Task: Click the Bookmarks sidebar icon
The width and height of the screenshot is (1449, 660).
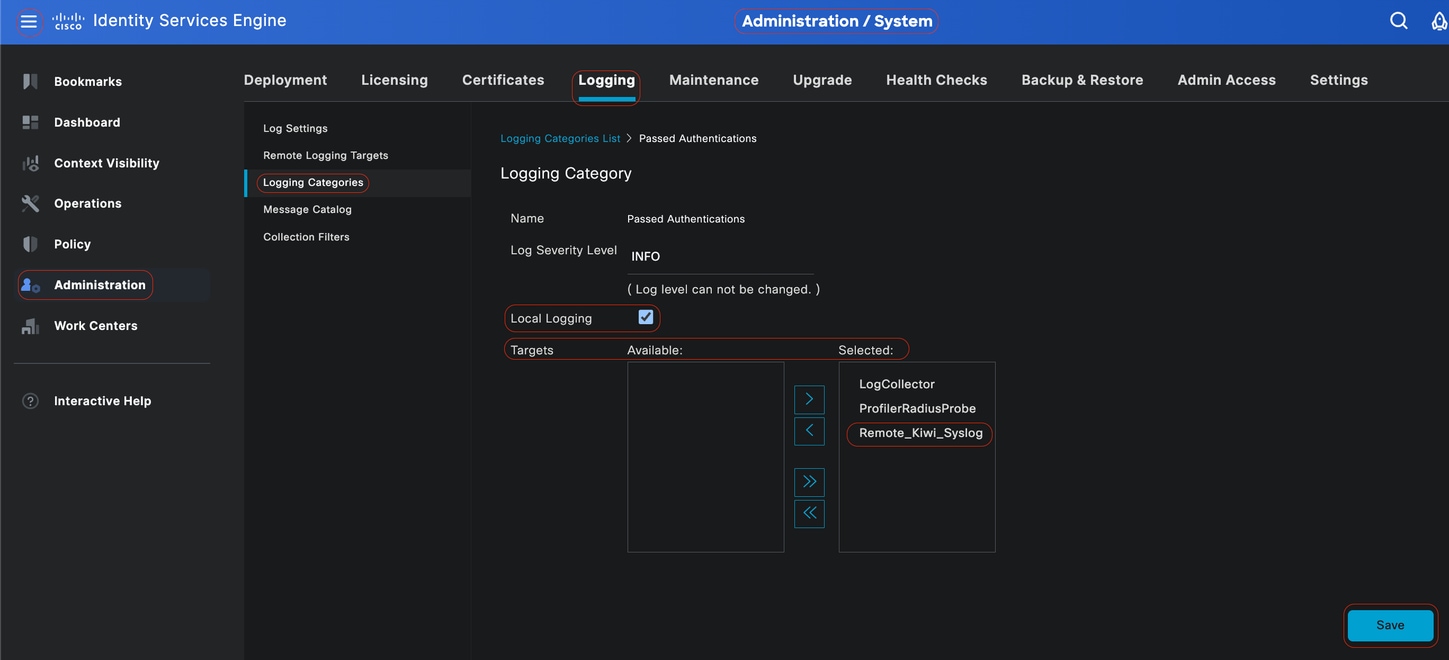Action: pyautogui.click(x=30, y=81)
